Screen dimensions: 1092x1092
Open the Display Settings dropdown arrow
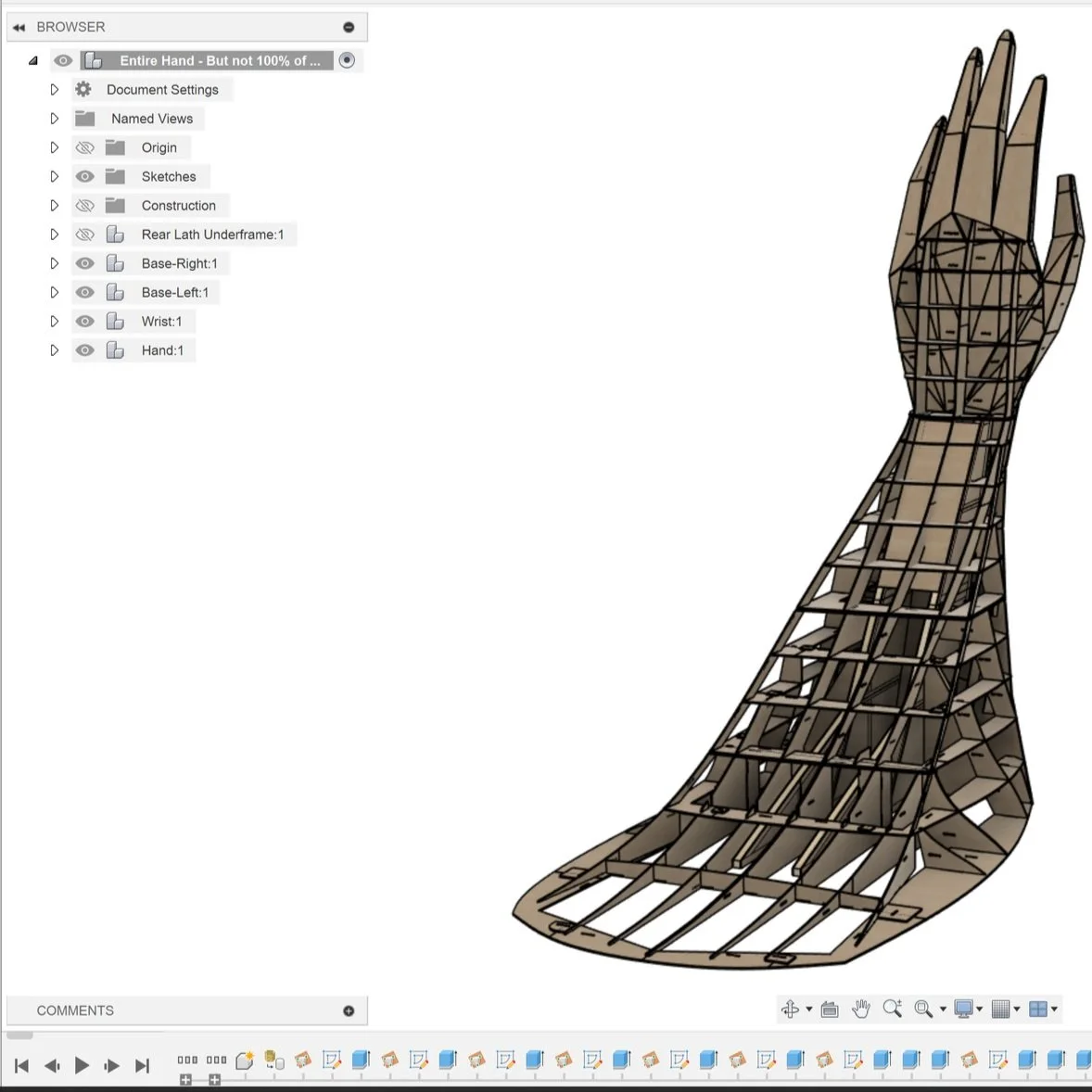(x=980, y=1009)
